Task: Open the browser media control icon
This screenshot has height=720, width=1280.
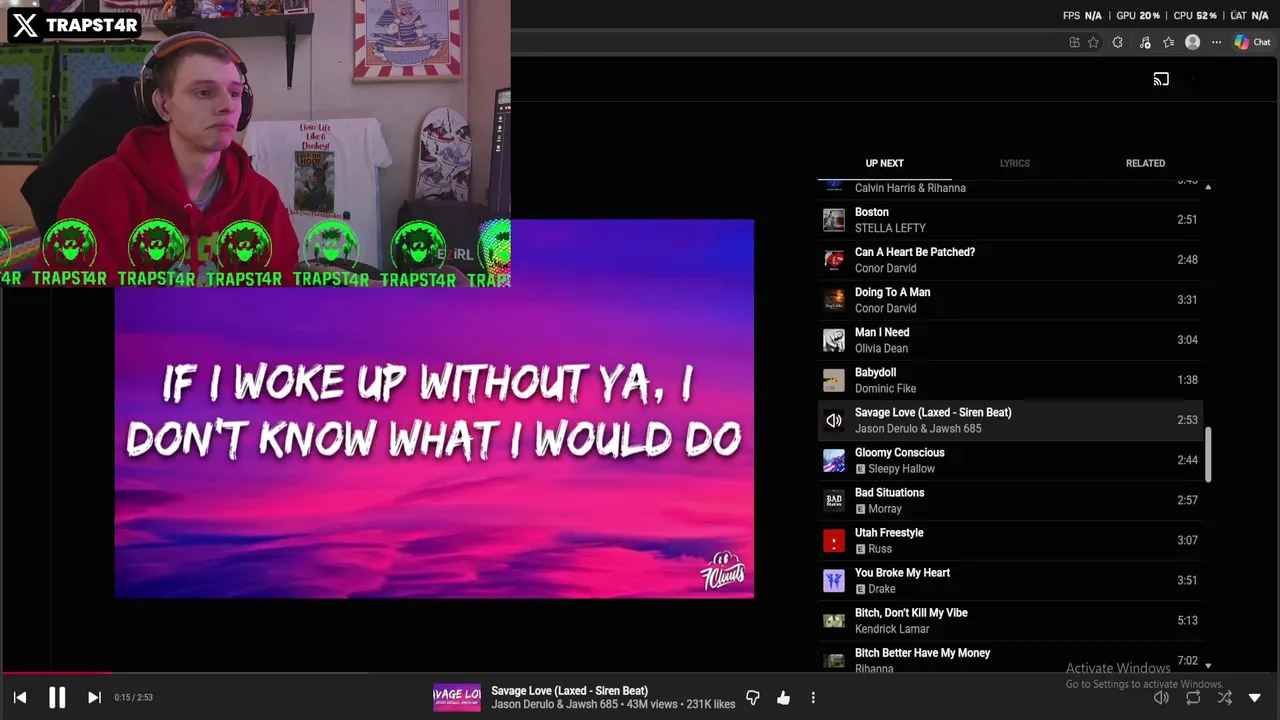Action: pos(1145,42)
